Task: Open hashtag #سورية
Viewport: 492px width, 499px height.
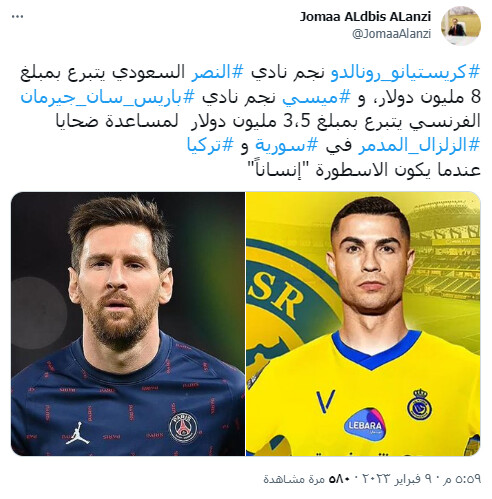Action: coord(287,145)
